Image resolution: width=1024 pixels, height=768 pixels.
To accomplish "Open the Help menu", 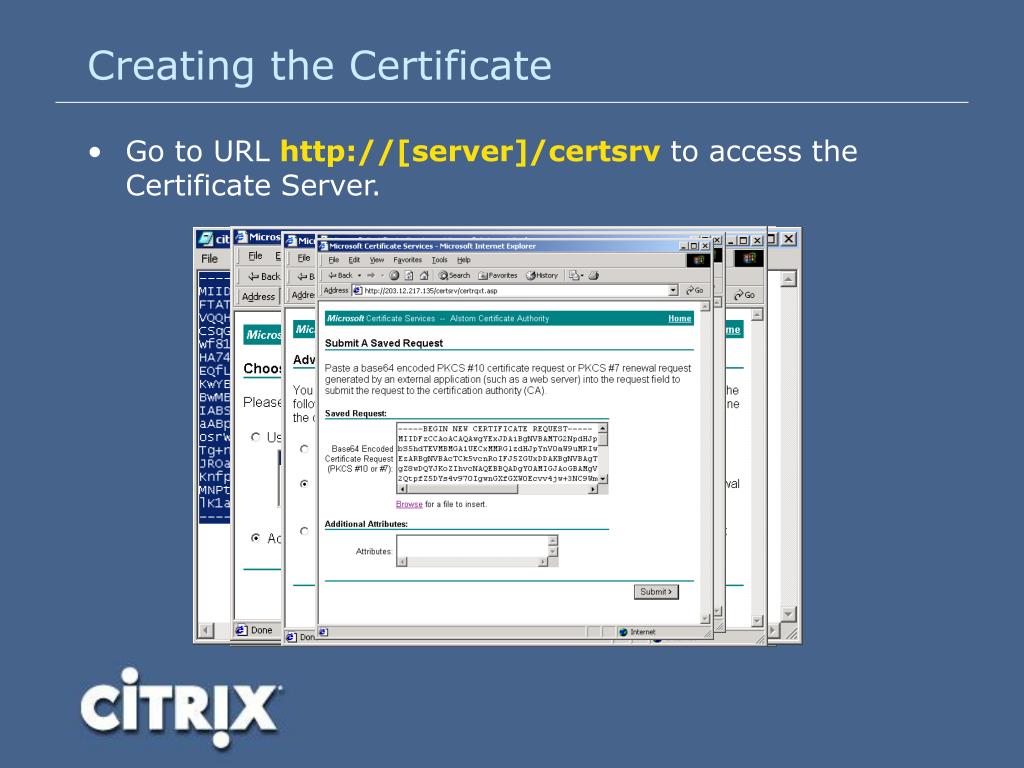I will [464, 260].
